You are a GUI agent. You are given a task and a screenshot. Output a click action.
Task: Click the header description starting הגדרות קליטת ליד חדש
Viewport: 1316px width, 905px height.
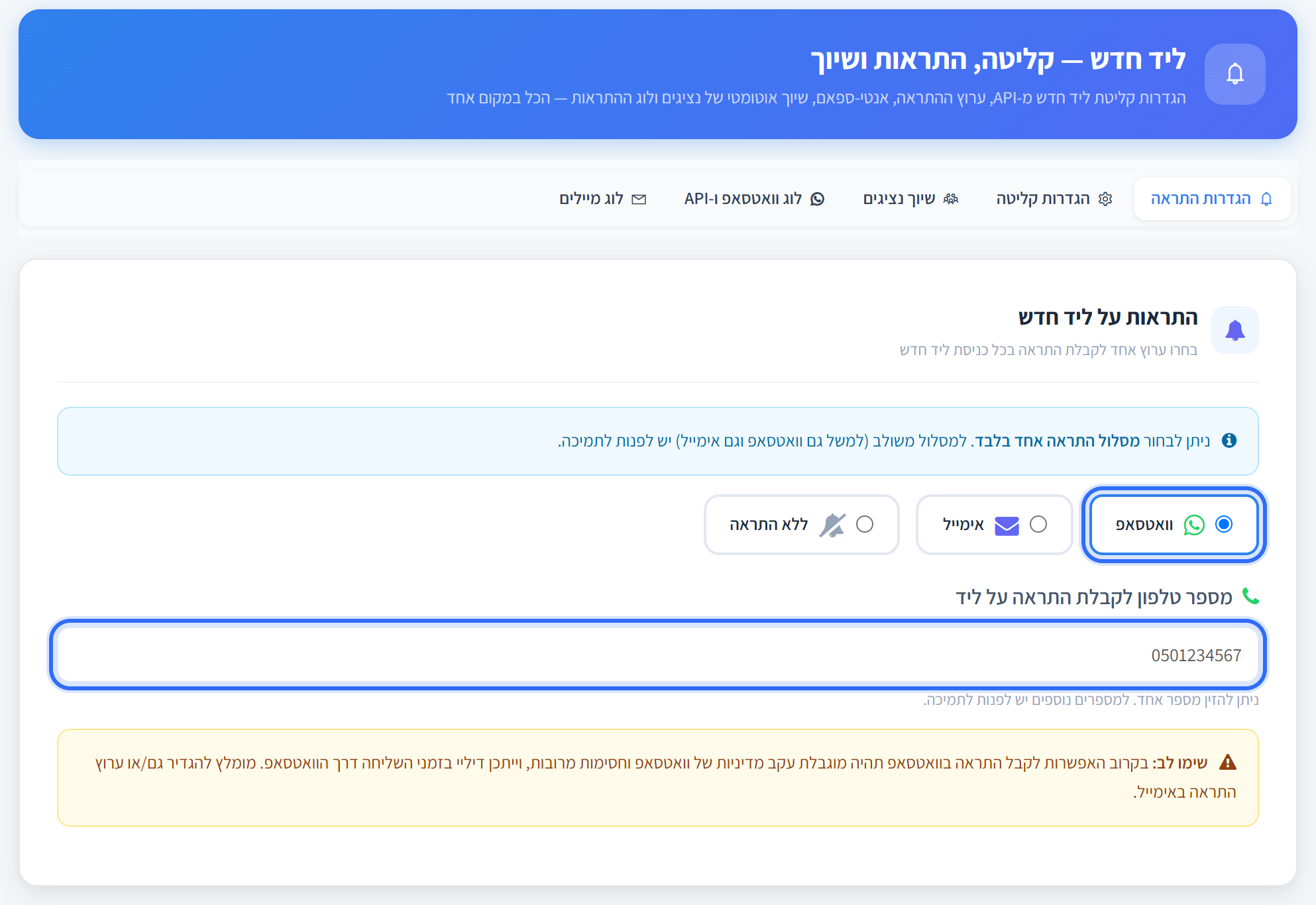[x=816, y=98]
